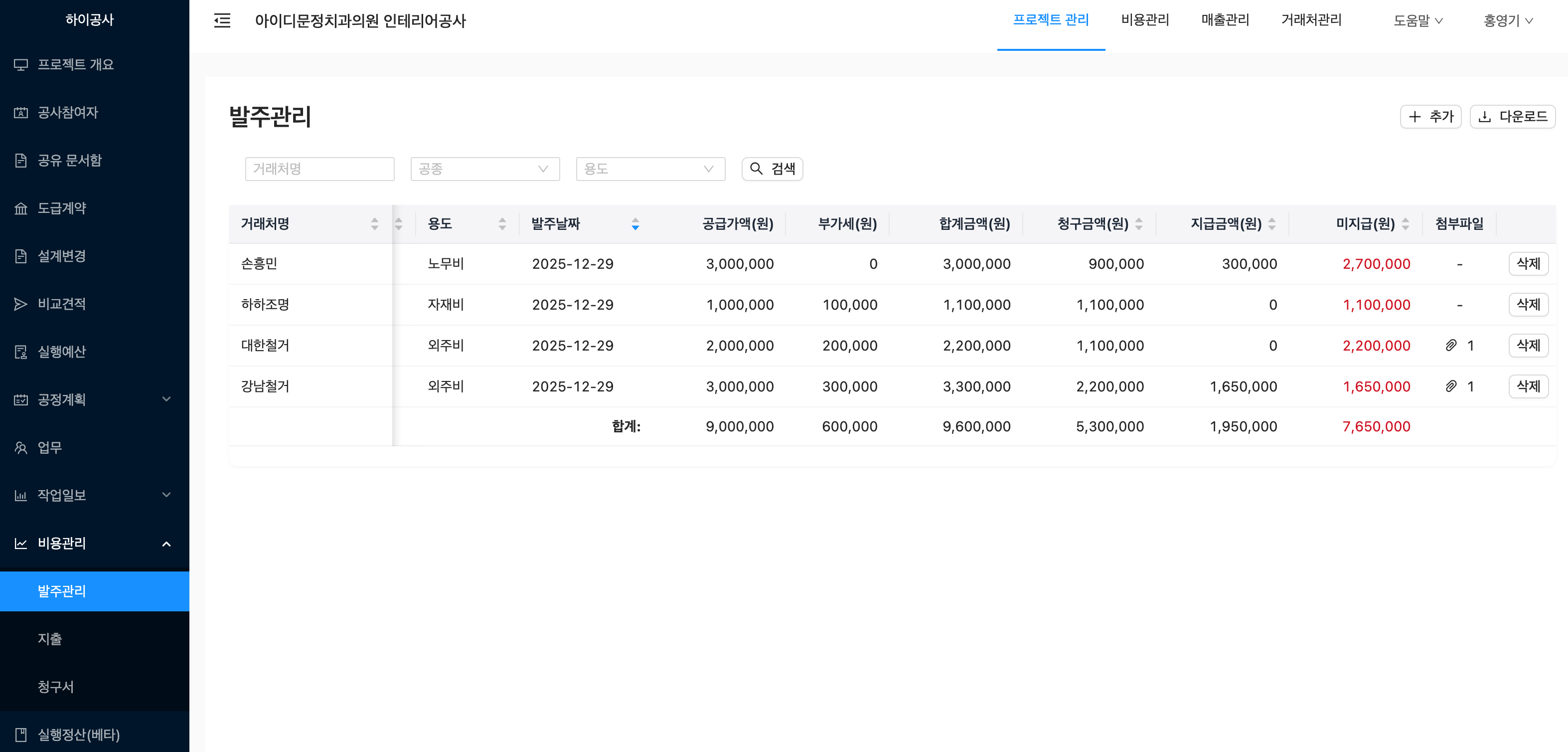
Task: Click the 업무 team icon in the sidebar
Action: (x=21, y=447)
